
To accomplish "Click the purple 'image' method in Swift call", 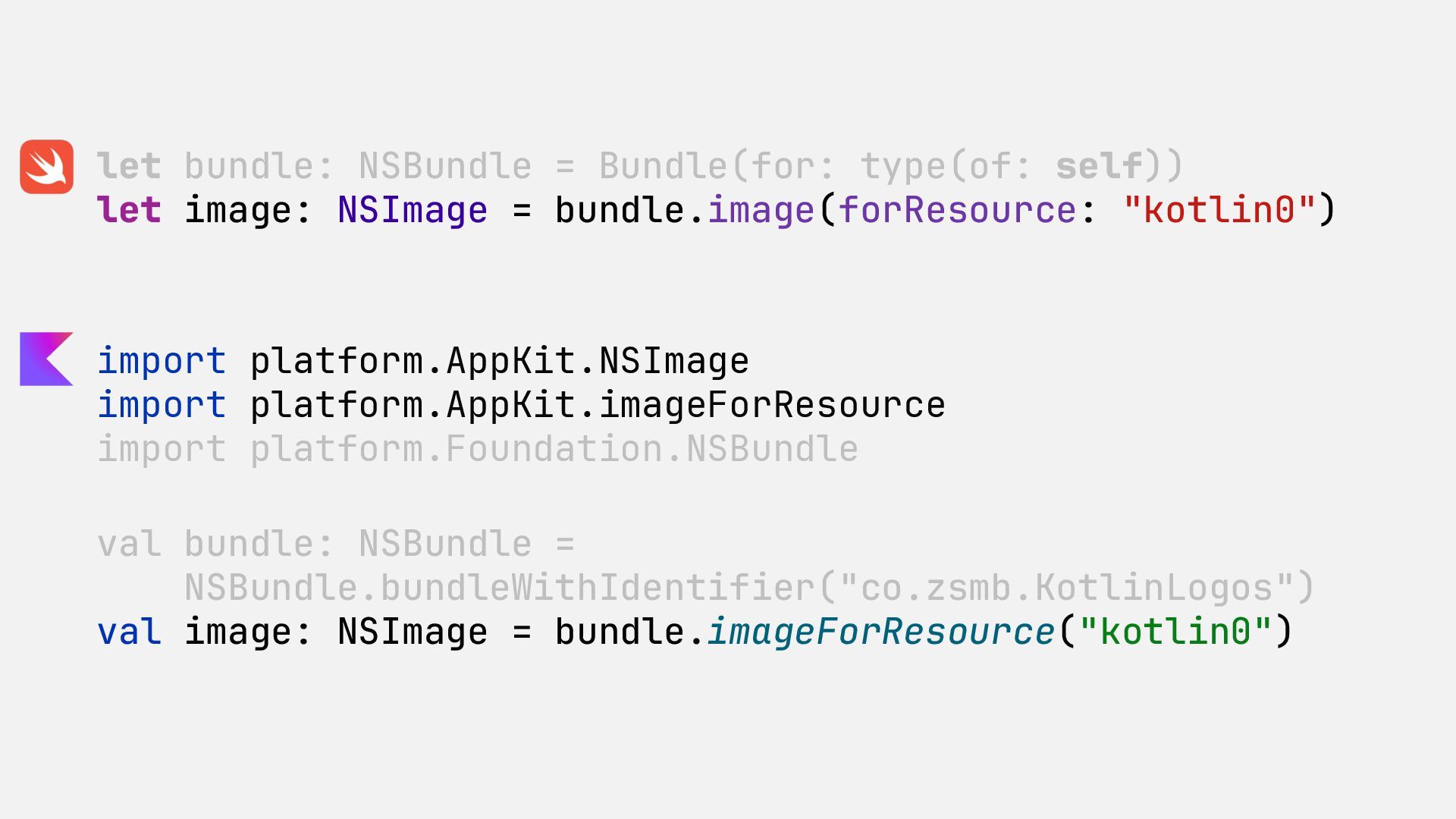I will coord(760,210).
